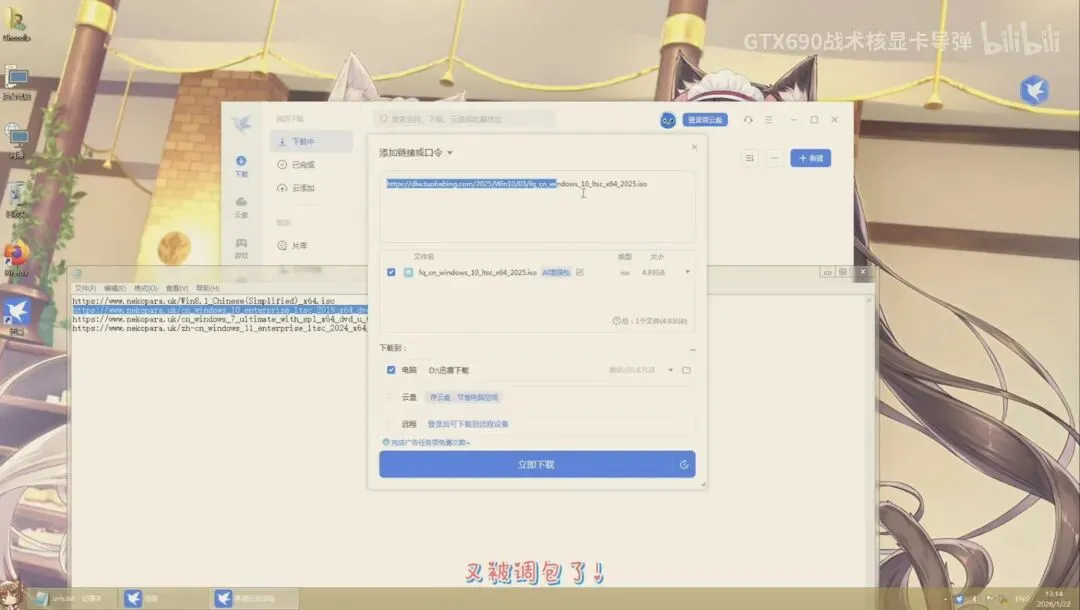Click the scheduled download icon on blue button
The width and height of the screenshot is (1080, 610).
tap(683, 465)
